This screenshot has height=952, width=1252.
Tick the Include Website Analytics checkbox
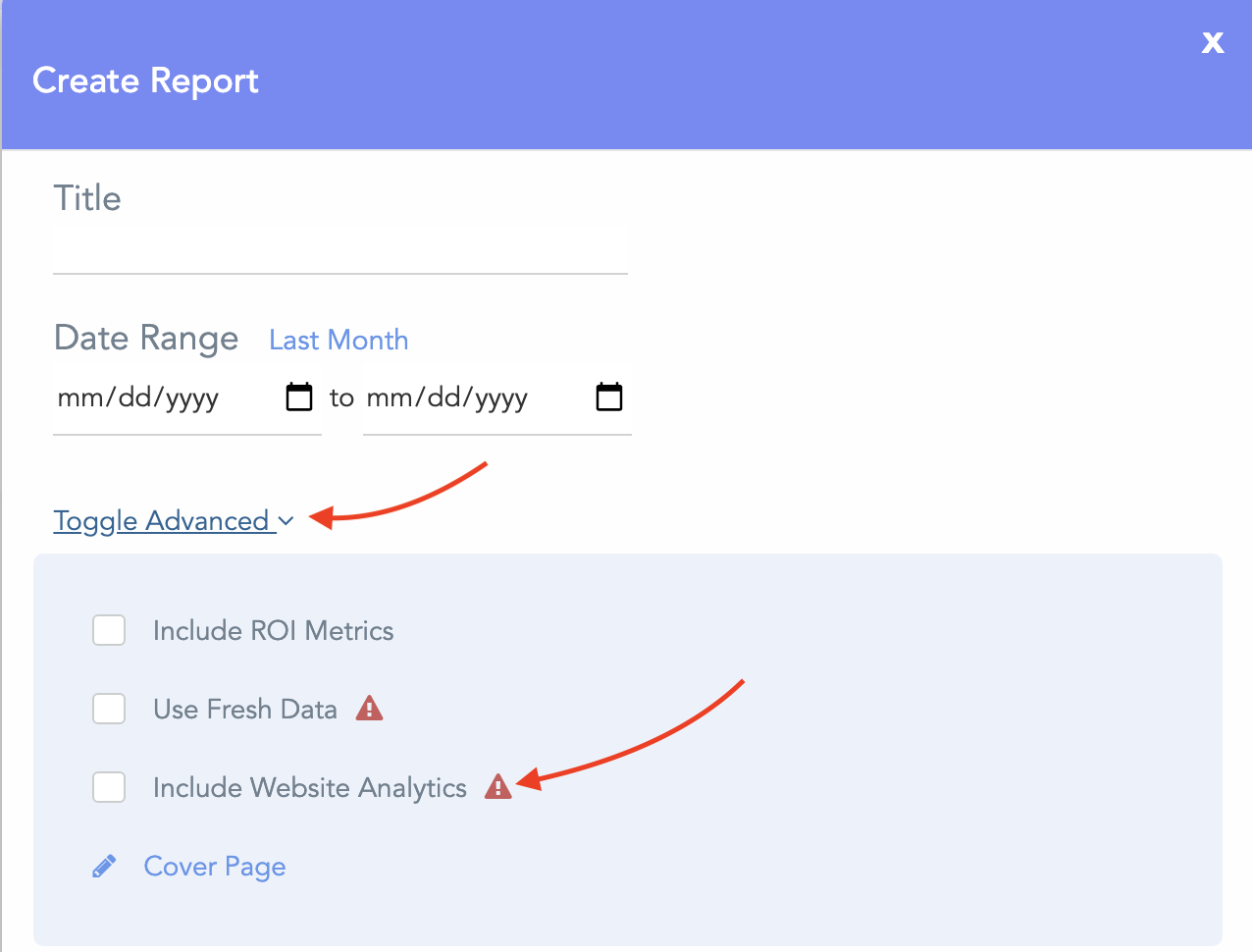[x=109, y=787]
